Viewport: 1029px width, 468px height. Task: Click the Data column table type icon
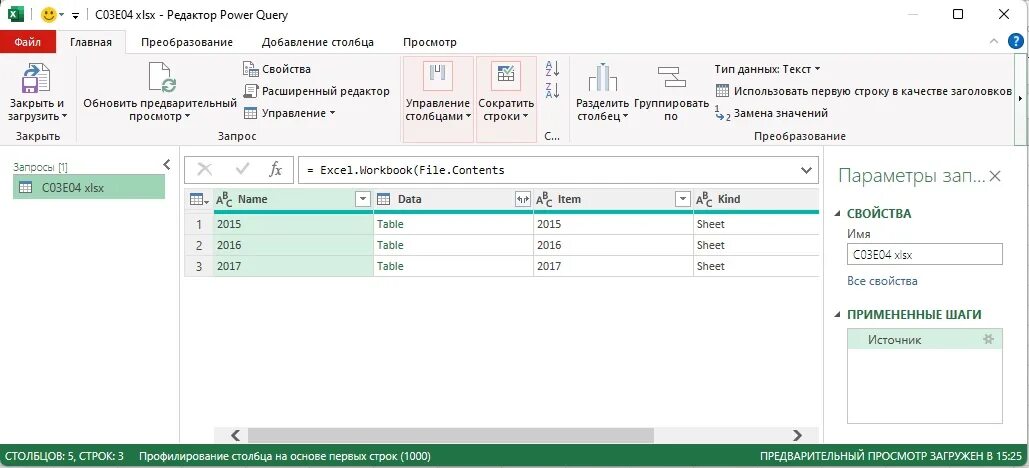coord(384,200)
